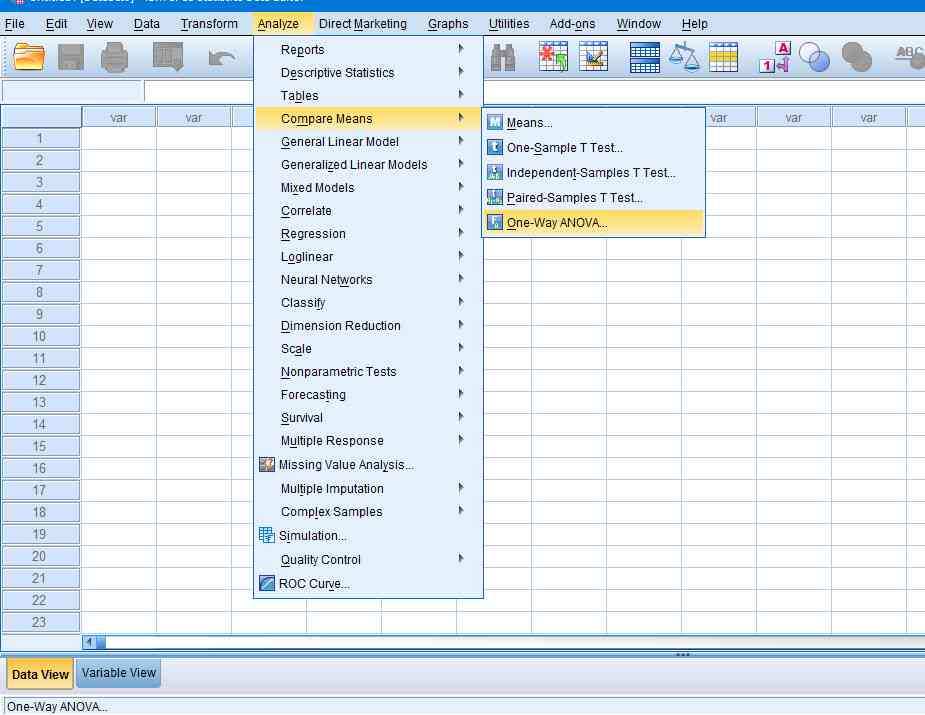Screen dimensions: 925x715
Task: Choose Multiple Response menu entry
Action: click(x=368, y=441)
